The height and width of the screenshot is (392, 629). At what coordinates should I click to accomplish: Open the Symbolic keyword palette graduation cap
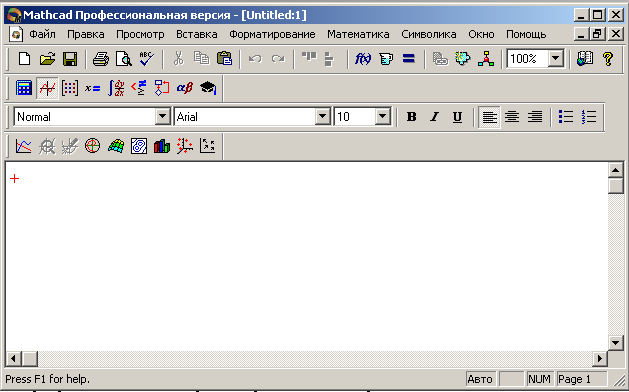208,88
